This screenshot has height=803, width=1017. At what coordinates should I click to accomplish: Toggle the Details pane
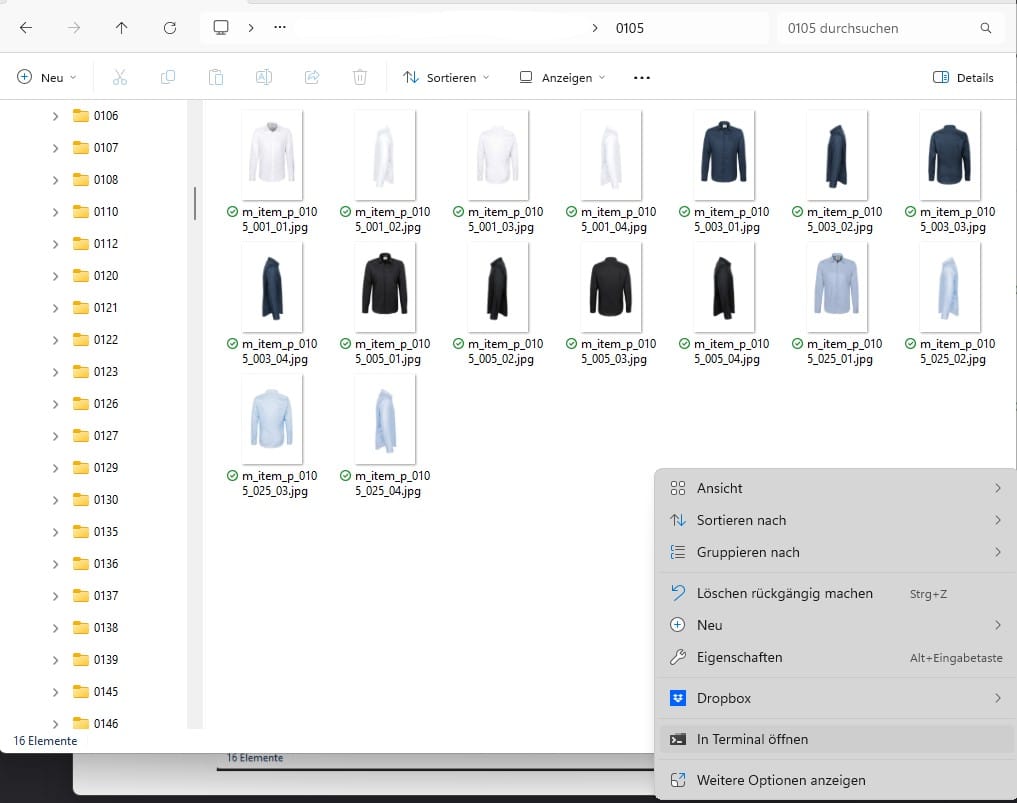(x=962, y=77)
